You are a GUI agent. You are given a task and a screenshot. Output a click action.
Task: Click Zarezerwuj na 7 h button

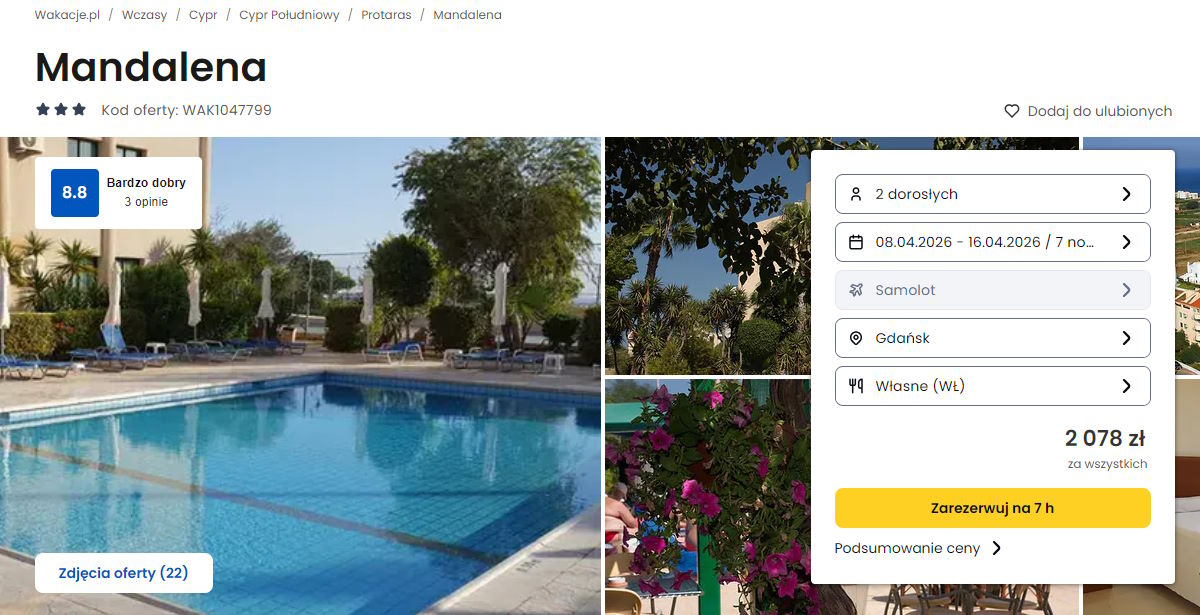tap(992, 508)
